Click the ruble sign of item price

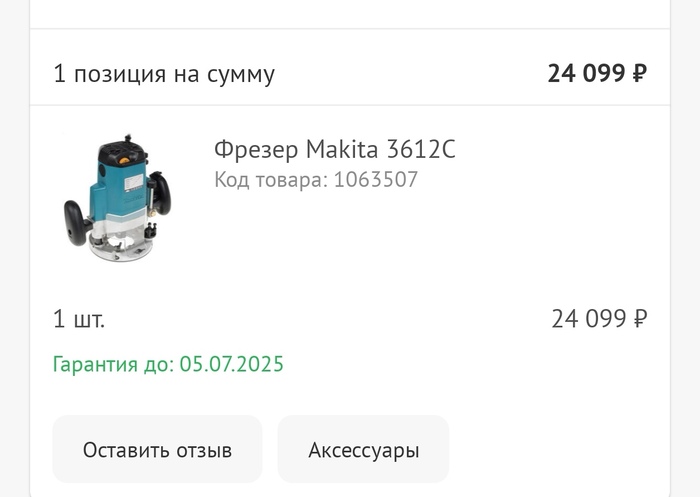[x=640, y=319]
